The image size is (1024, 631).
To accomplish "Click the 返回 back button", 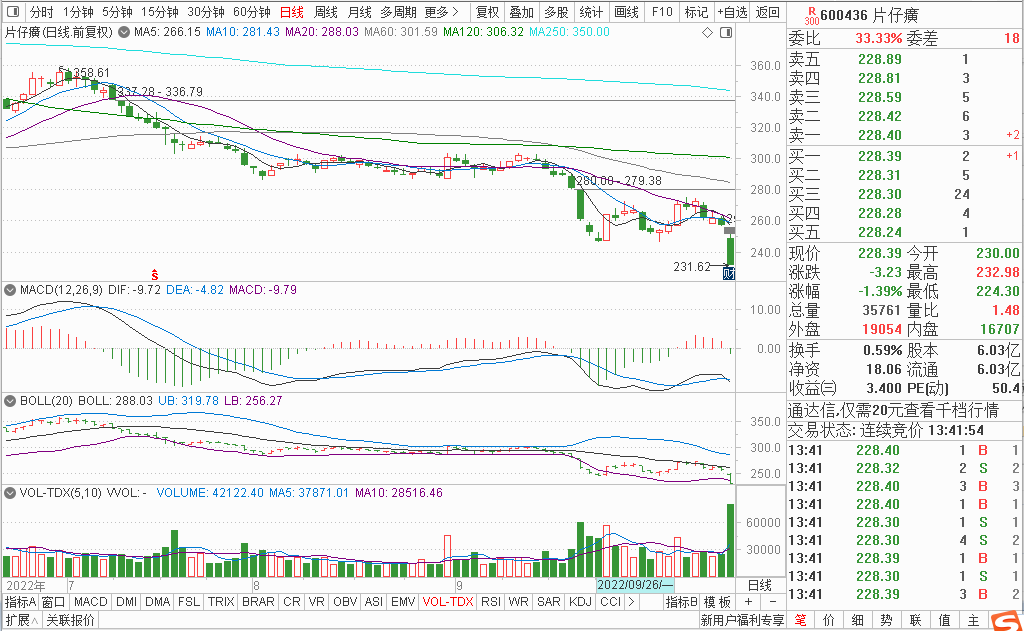I will (x=767, y=12).
